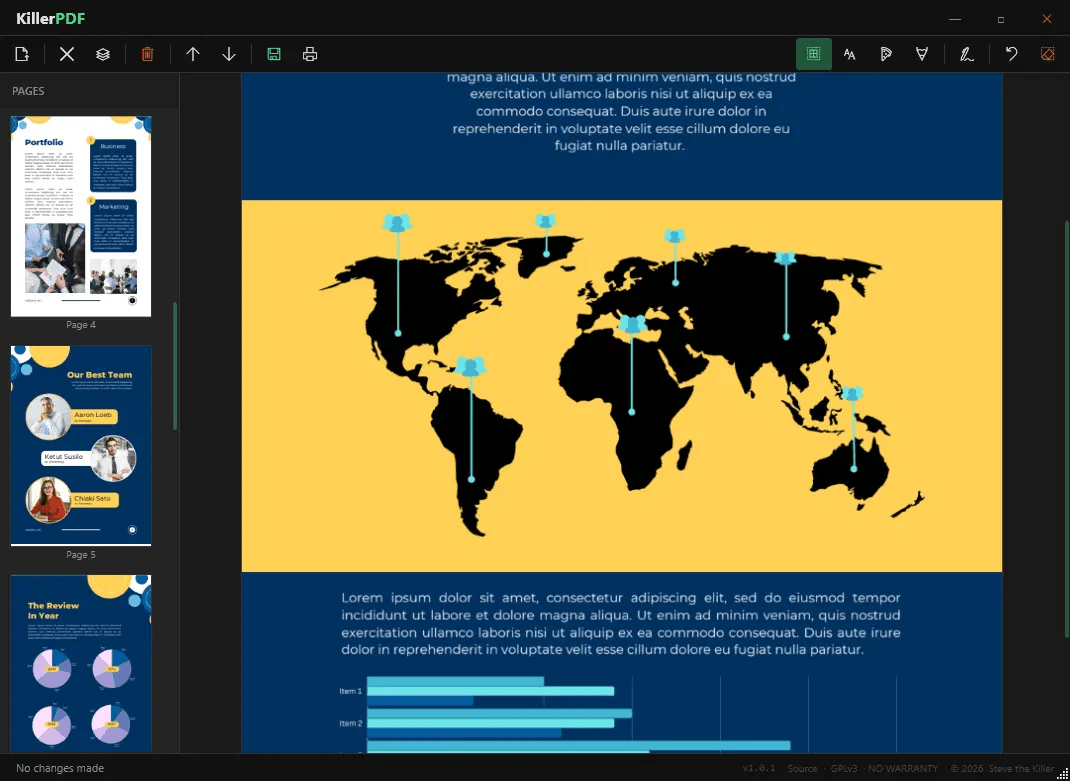Screen dimensions: 1070x781
Task: Select the Page 5 Our Best Team thumbnail
Action: [x=81, y=445]
